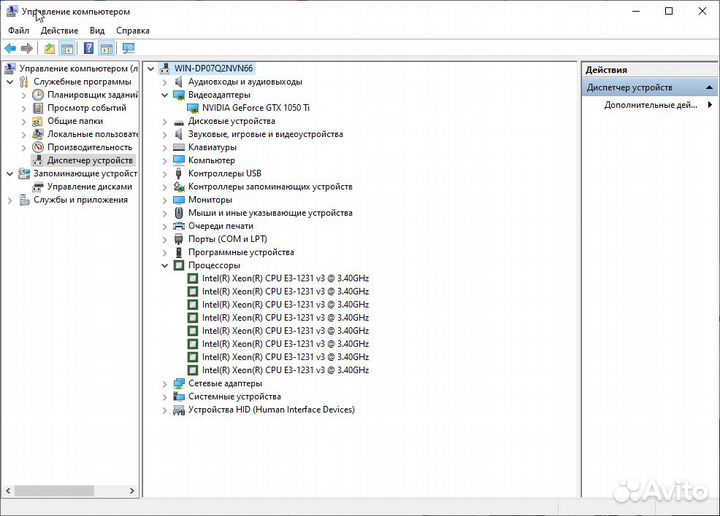
Task: Click the scan hardware monitor toolbar icon
Action: [128, 48]
